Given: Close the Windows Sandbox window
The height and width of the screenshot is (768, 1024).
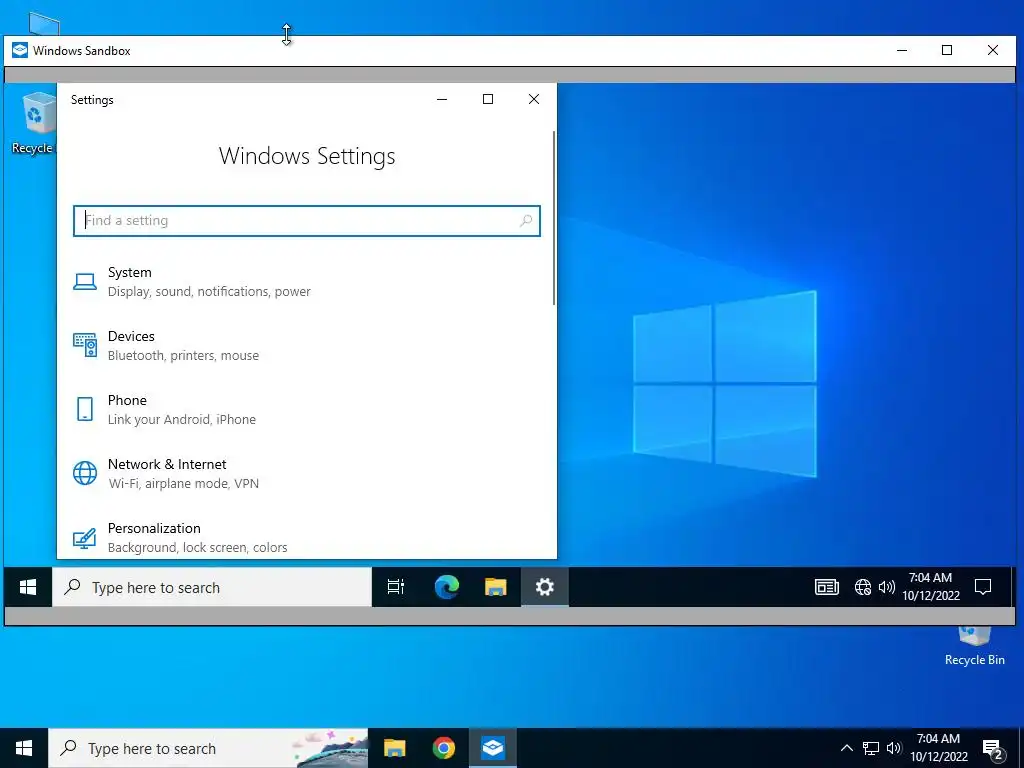Looking at the screenshot, I should [x=993, y=50].
